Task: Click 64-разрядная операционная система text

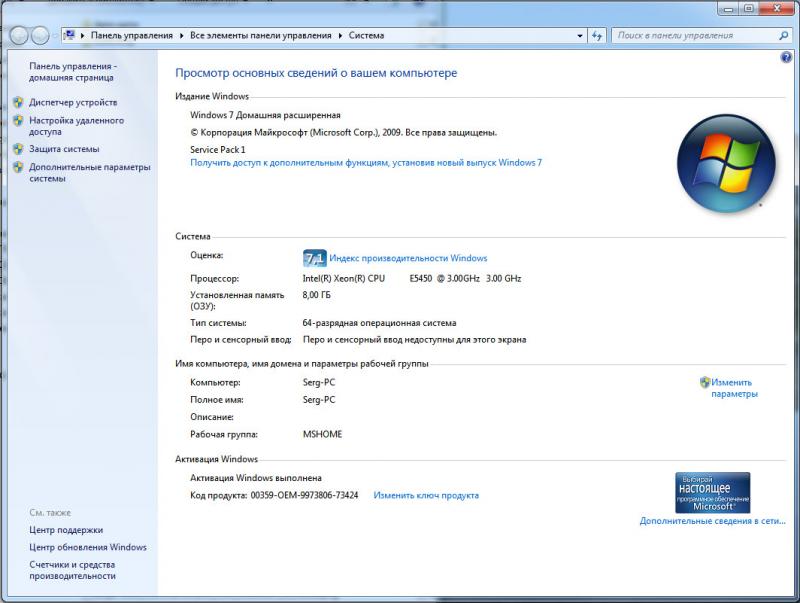Action: coord(379,323)
